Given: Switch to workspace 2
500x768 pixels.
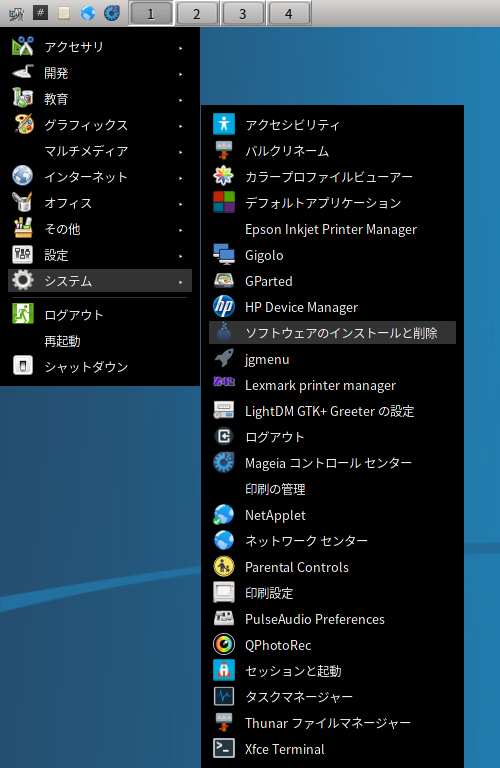Looking at the screenshot, I should point(196,14).
